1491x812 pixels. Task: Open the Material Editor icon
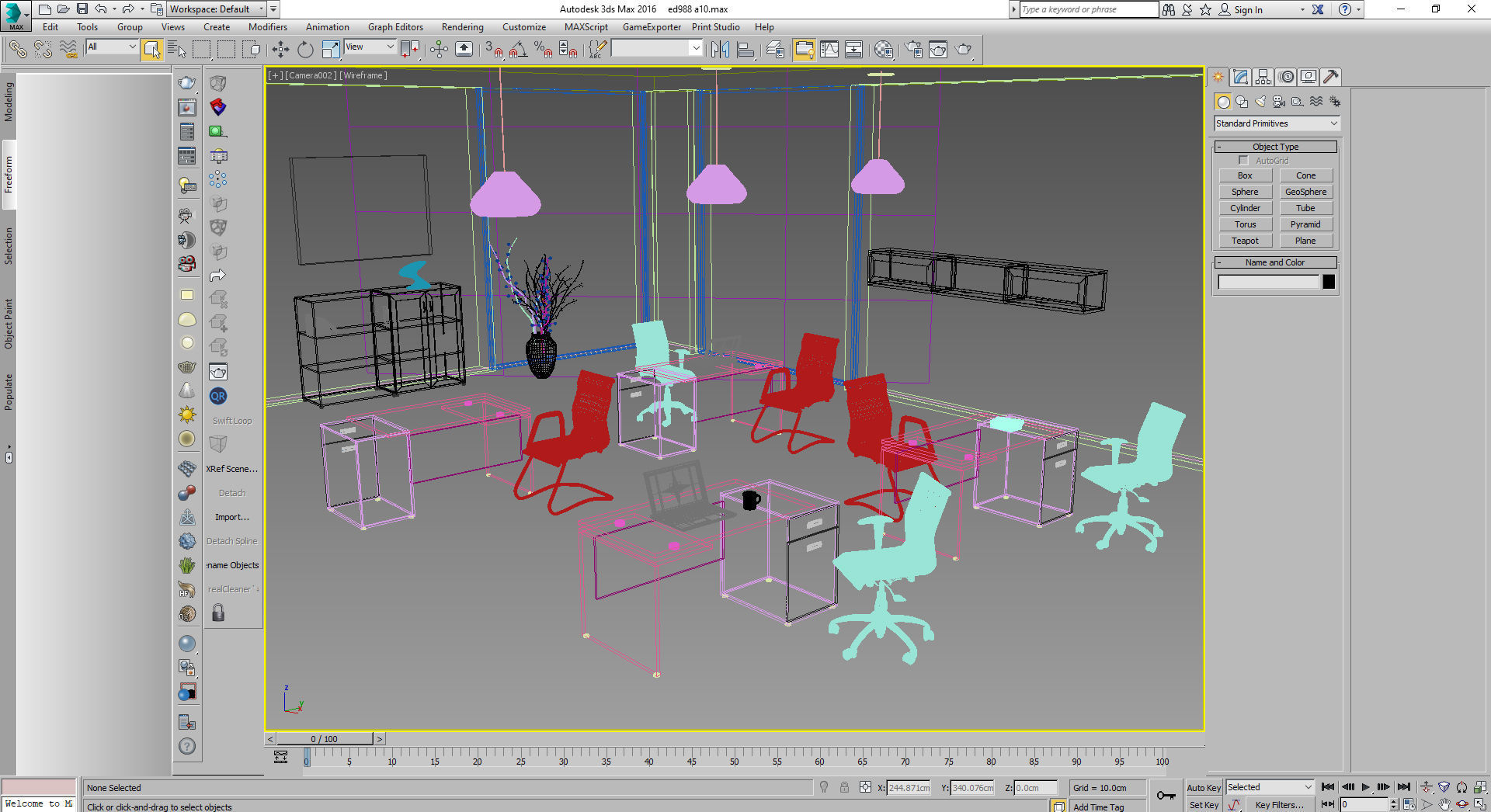883,50
